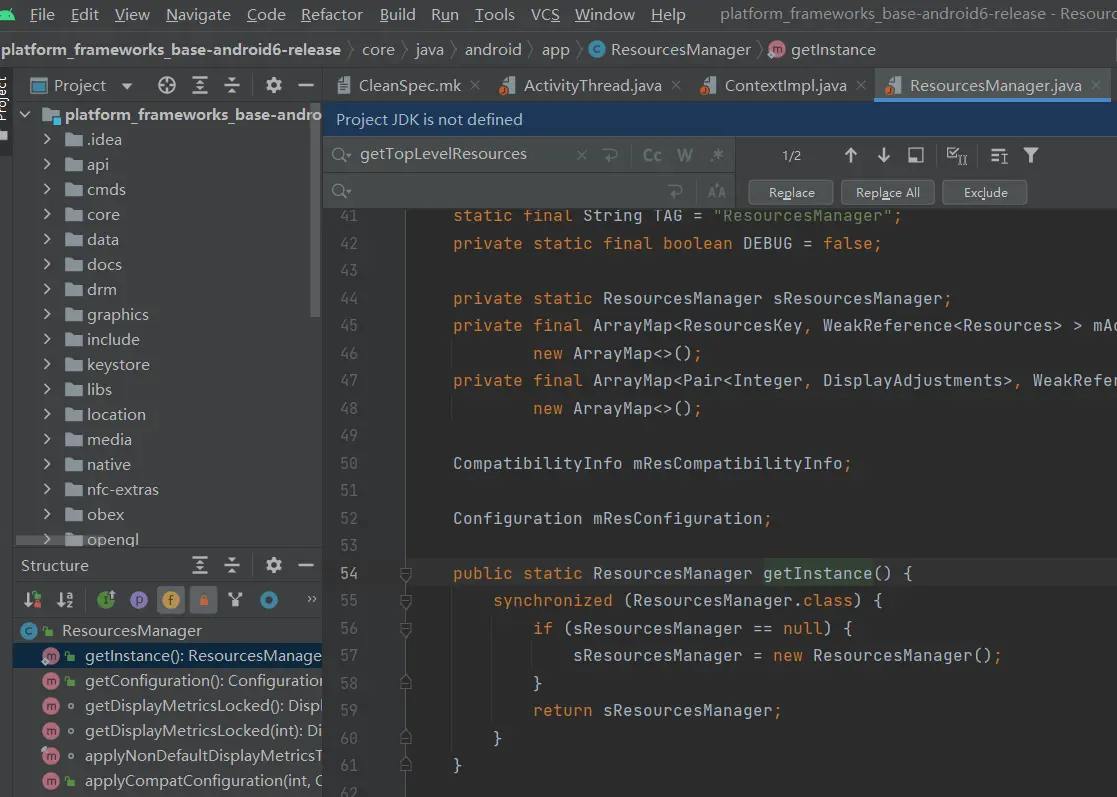Toggle Show Fields filter in Structure
The height and width of the screenshot is (797, 1117).
pos(171,600)
